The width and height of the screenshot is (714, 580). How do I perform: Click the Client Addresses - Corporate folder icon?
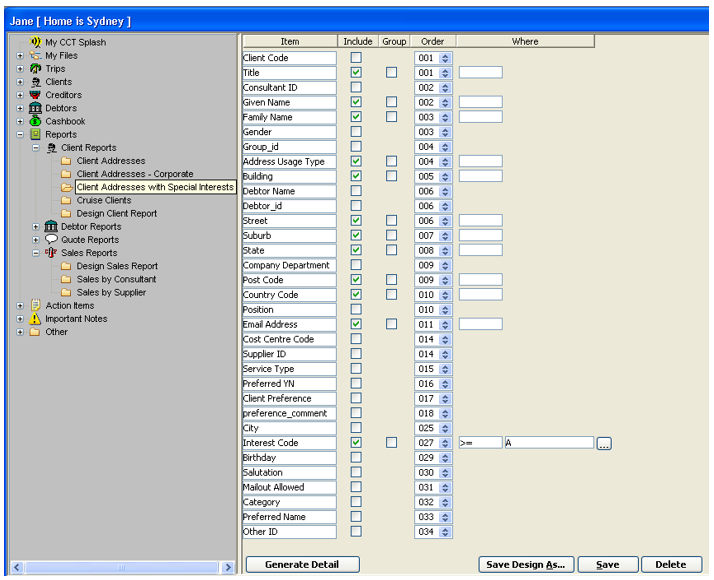point(66,174)
